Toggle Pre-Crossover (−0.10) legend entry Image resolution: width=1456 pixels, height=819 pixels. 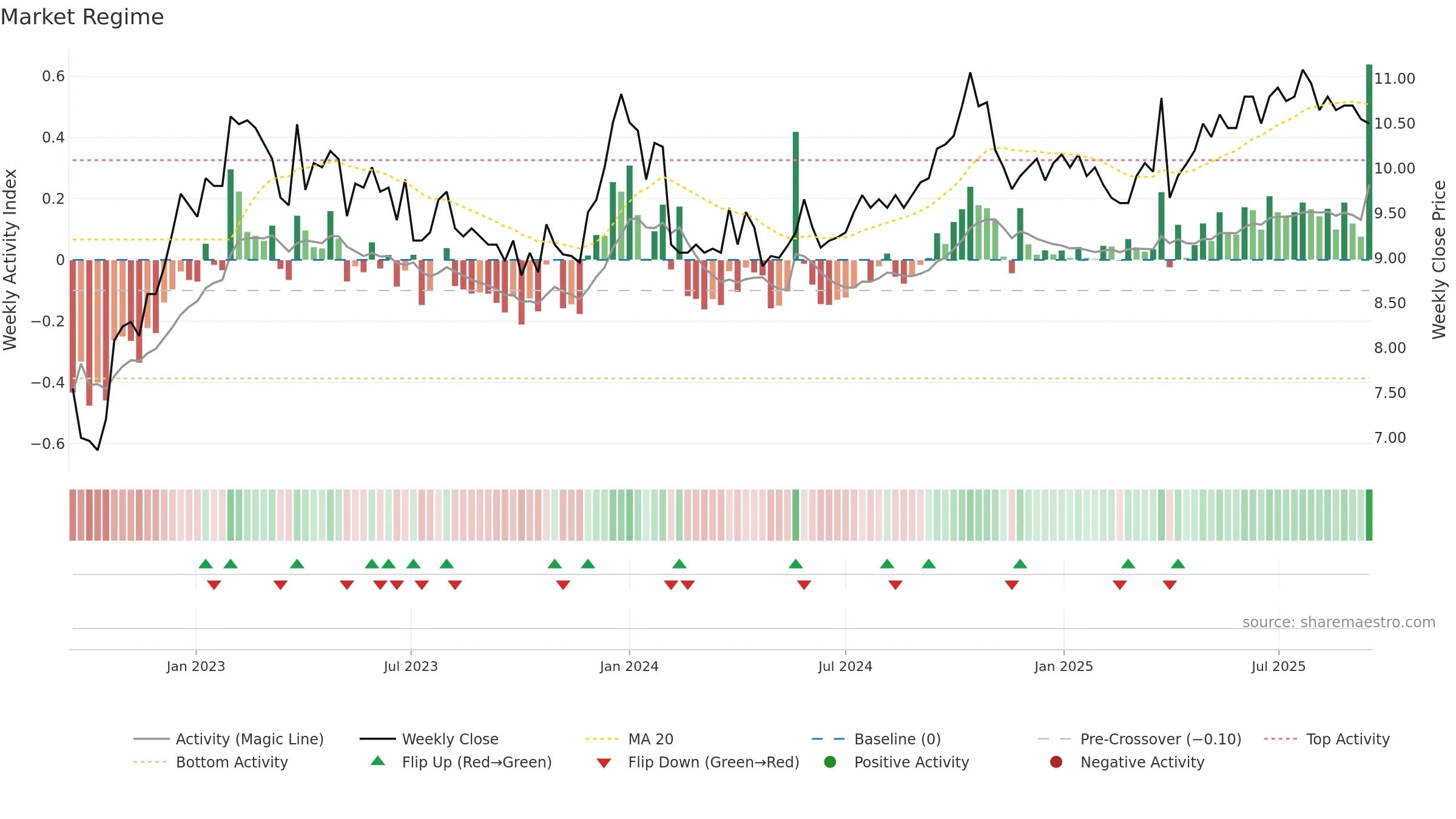[x=1139, y=739]
